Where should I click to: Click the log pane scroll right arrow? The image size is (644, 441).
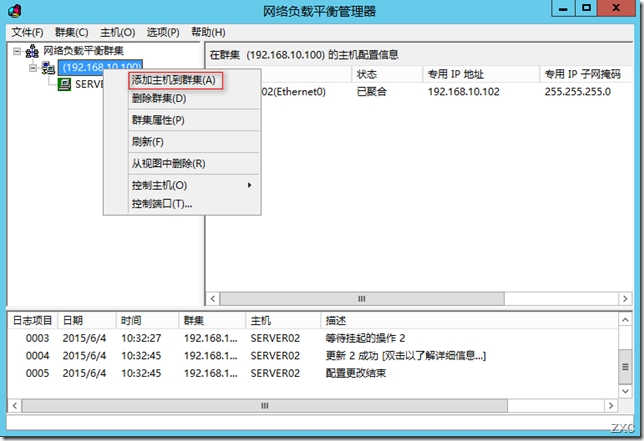click(611, 406)
